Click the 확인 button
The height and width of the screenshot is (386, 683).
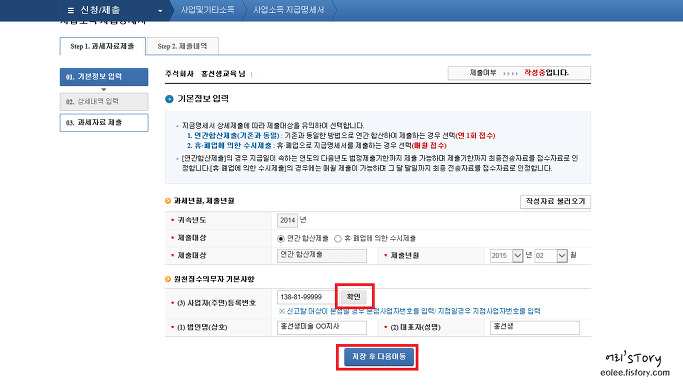[353, 297]
